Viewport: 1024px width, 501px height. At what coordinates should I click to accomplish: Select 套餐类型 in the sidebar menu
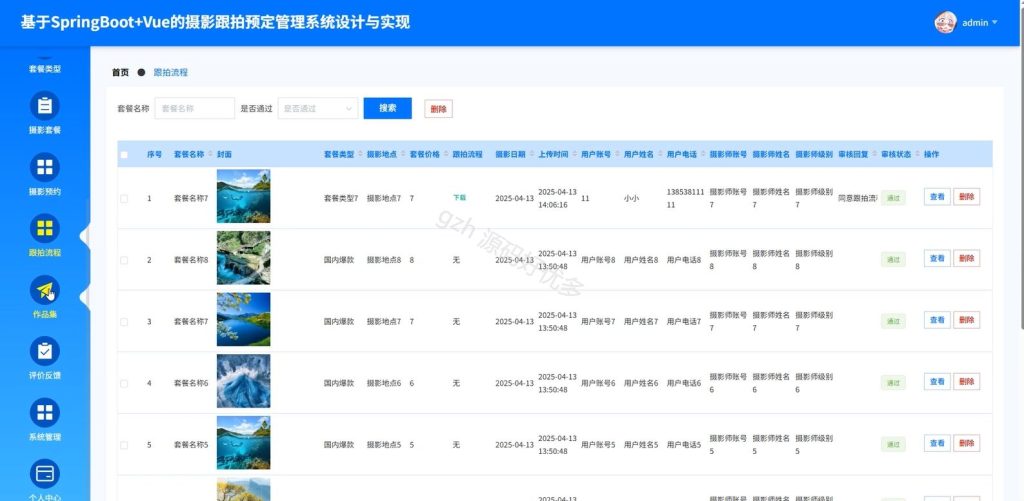pos(44,69)
